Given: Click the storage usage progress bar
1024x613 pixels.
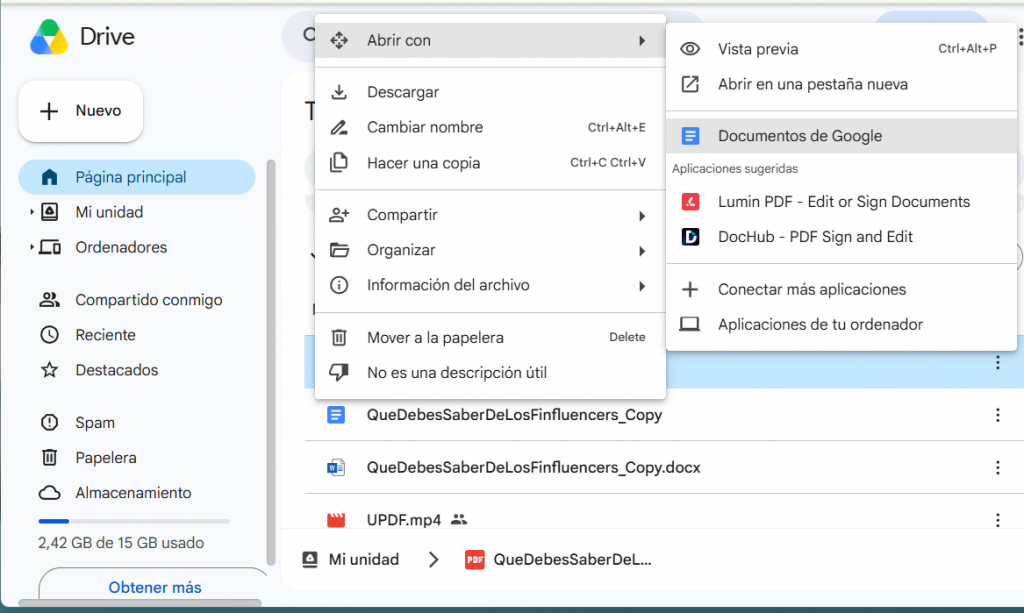Looking at the screenshot, I should [134, 521].
